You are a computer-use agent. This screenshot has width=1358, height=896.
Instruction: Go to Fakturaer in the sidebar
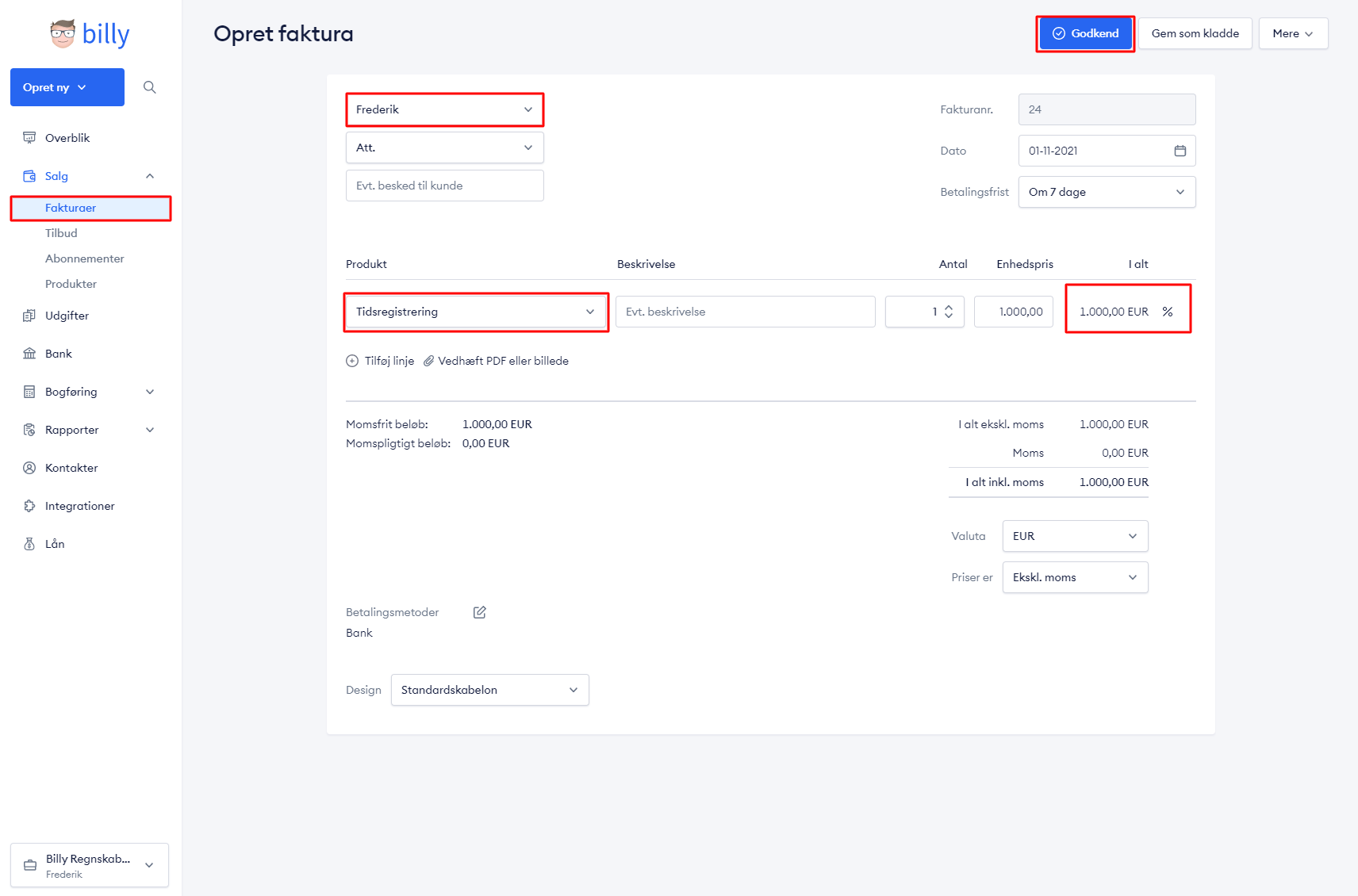point(90,208)
